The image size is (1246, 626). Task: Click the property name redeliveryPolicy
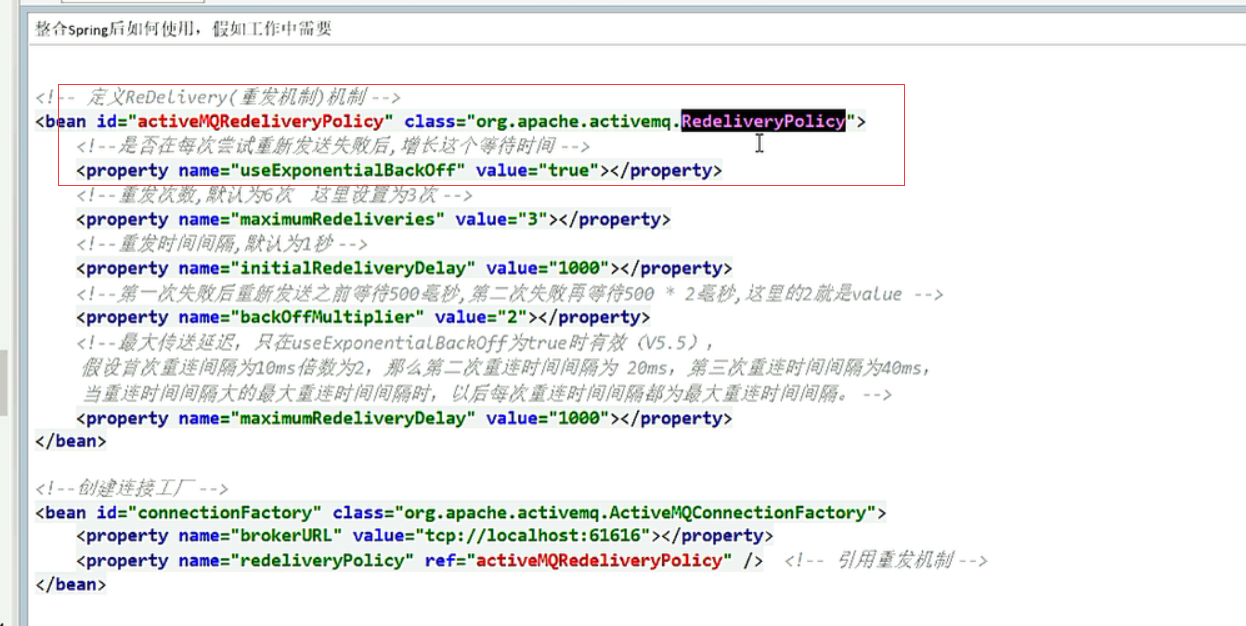[322, 560]
